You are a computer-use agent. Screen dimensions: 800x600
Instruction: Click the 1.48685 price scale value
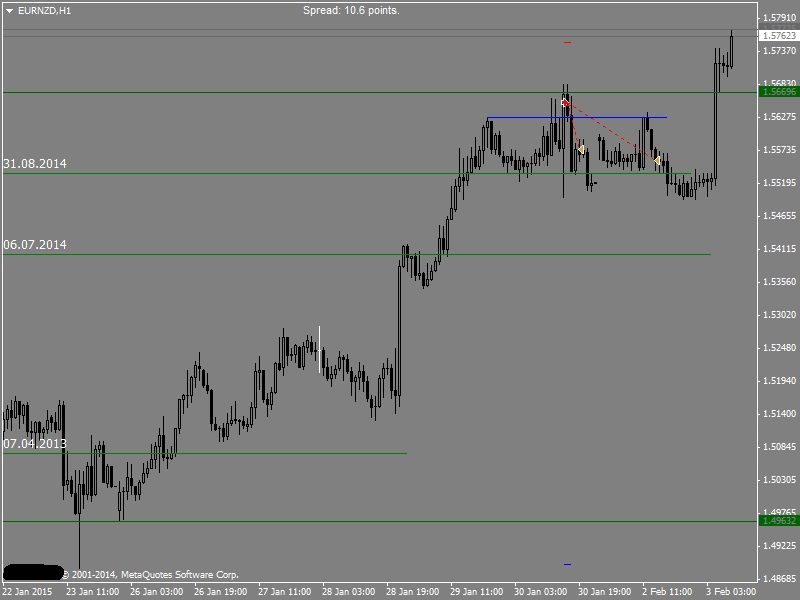point(779,579)
